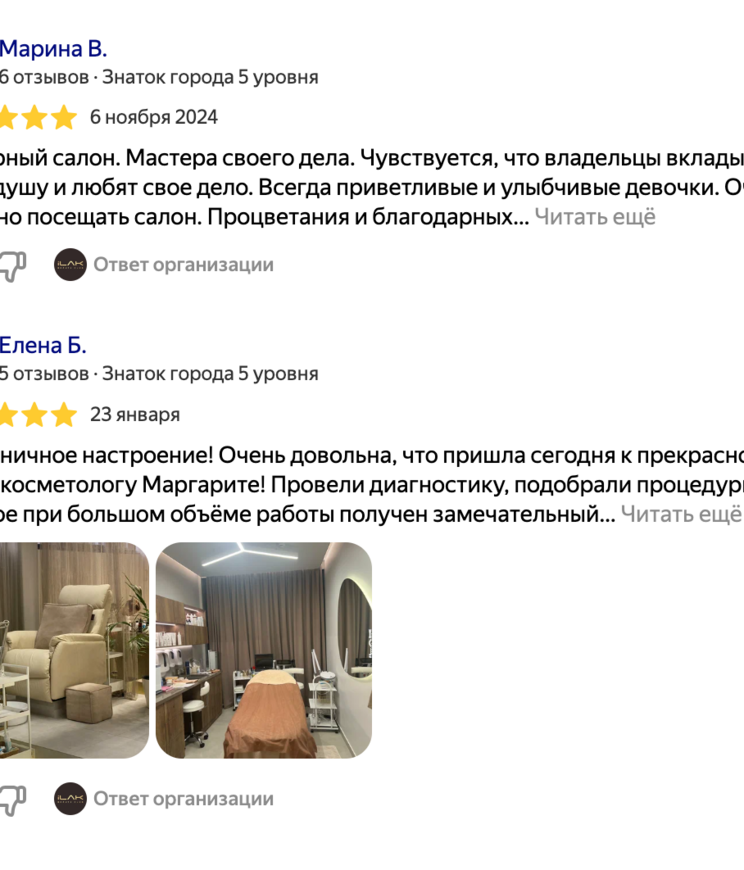
Task: Open Елена Б. reviewer profile
Action: (43, 346)
